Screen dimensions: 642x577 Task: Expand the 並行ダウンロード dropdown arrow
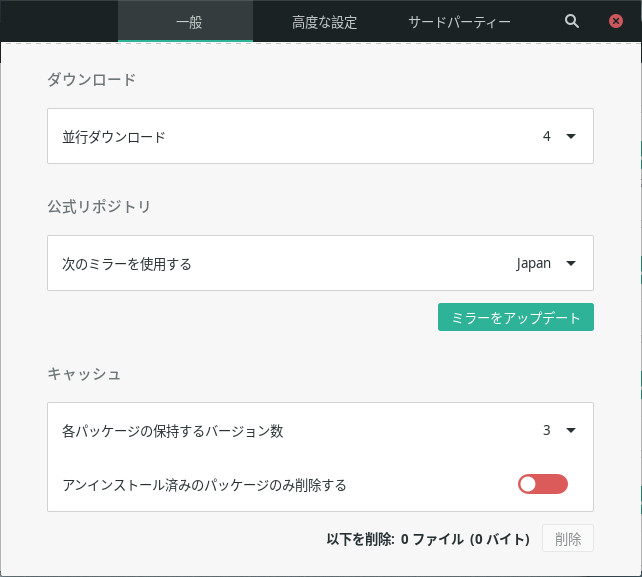(x=571, y=137)
